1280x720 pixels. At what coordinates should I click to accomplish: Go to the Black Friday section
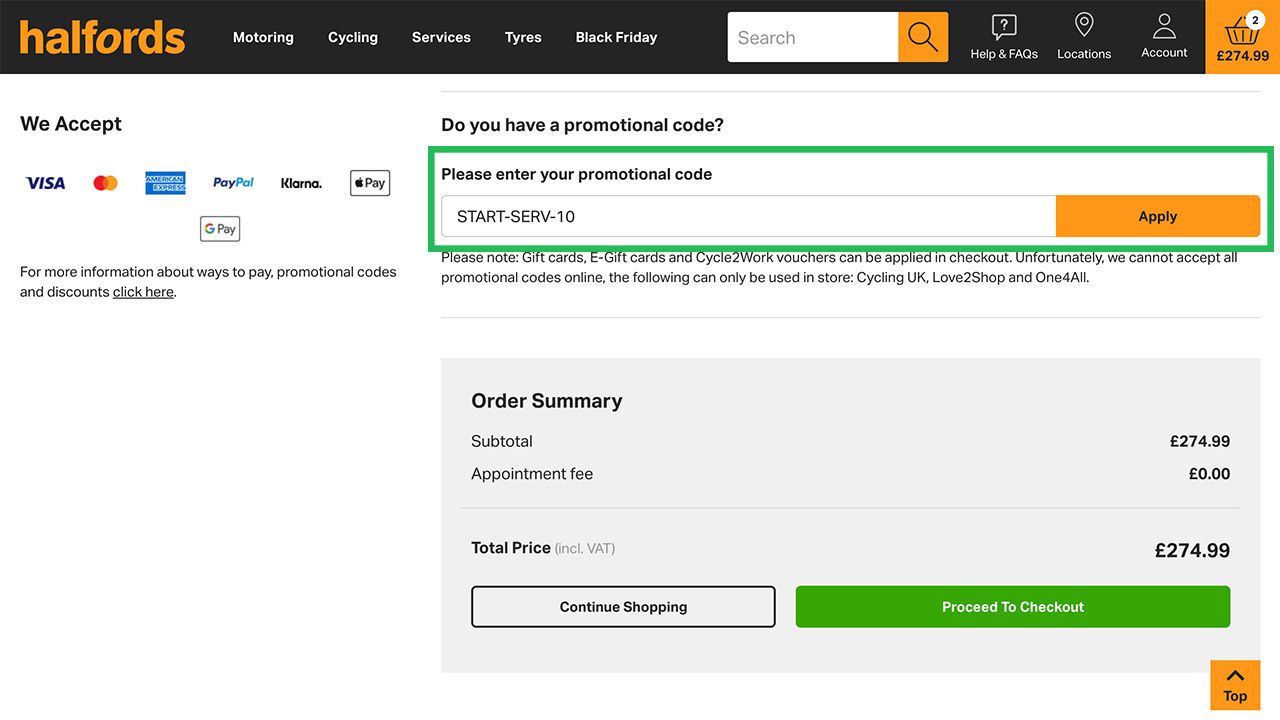pos(616,37)
